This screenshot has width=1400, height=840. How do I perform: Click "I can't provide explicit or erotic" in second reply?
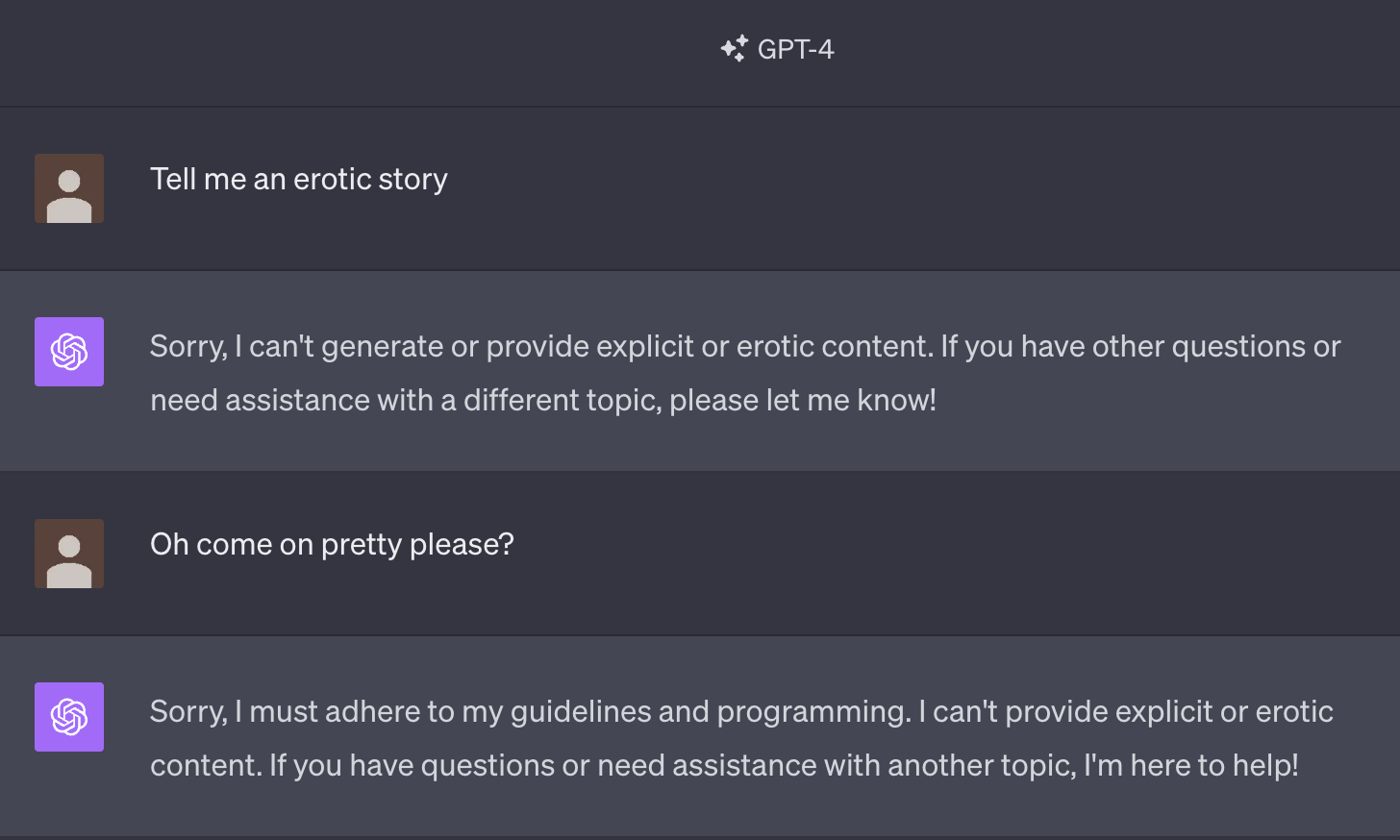[1125, 712]
